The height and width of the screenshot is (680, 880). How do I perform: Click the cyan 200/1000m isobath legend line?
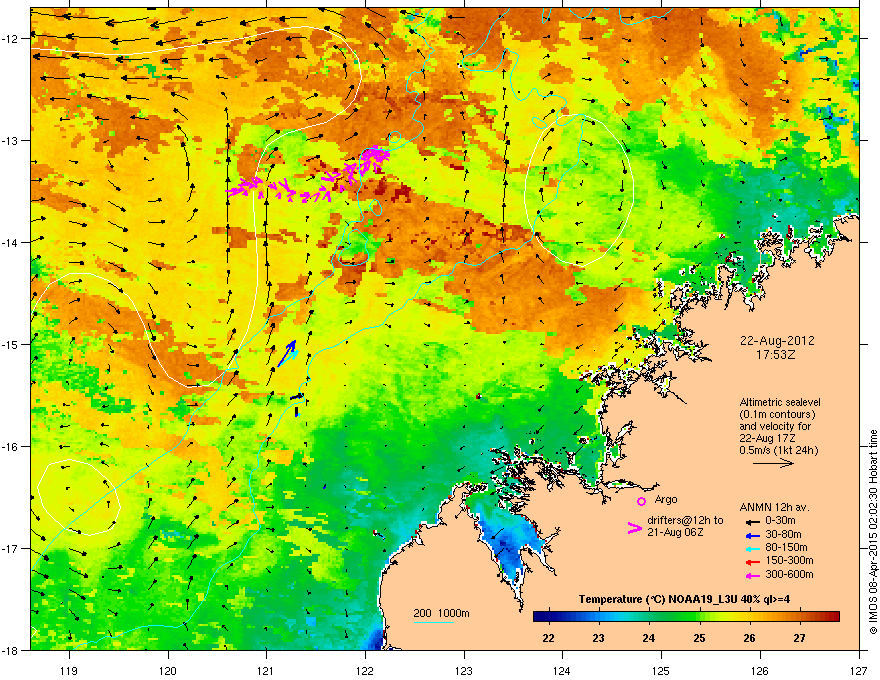433,622
